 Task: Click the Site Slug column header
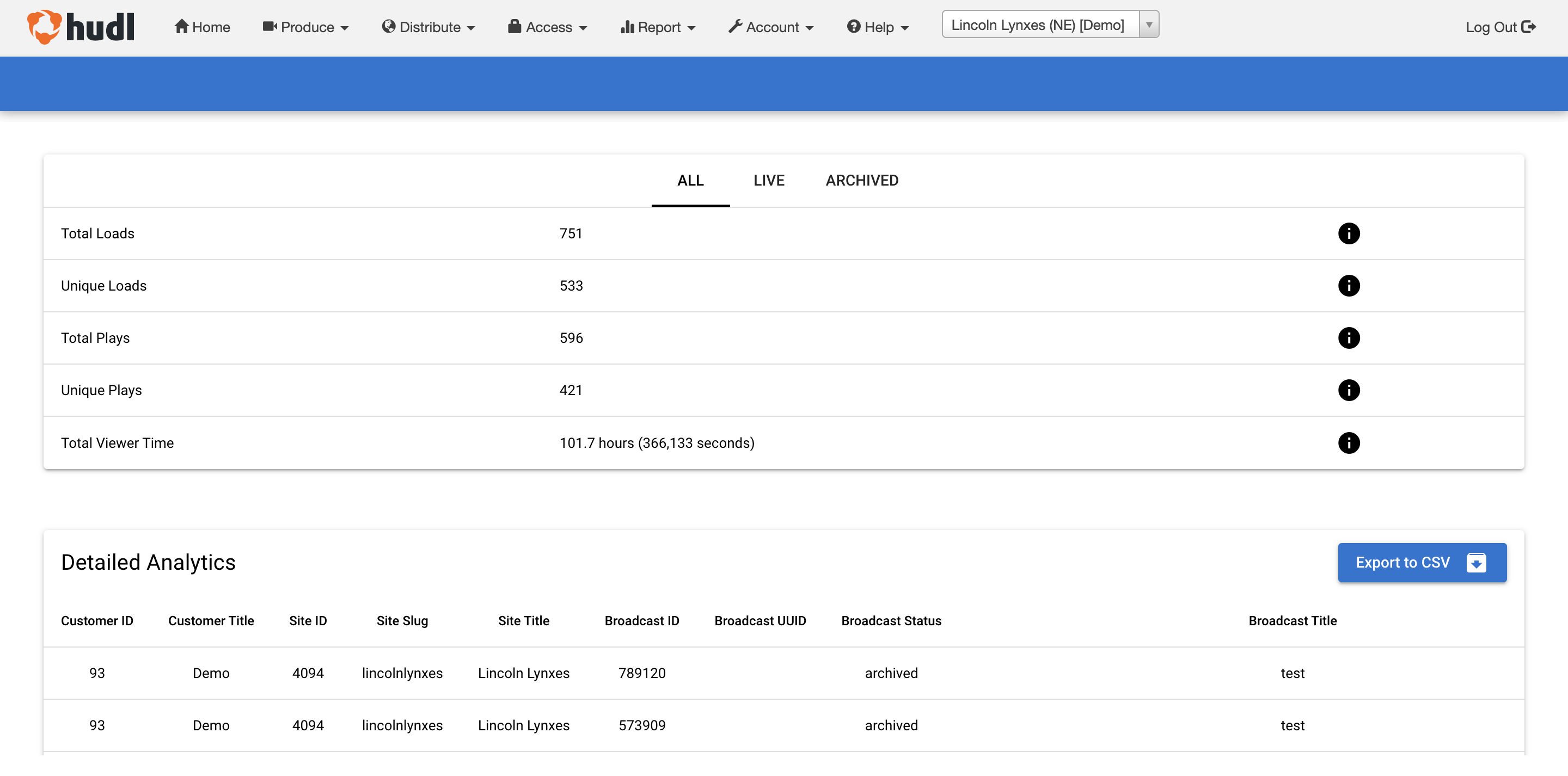tap(402, 620)
